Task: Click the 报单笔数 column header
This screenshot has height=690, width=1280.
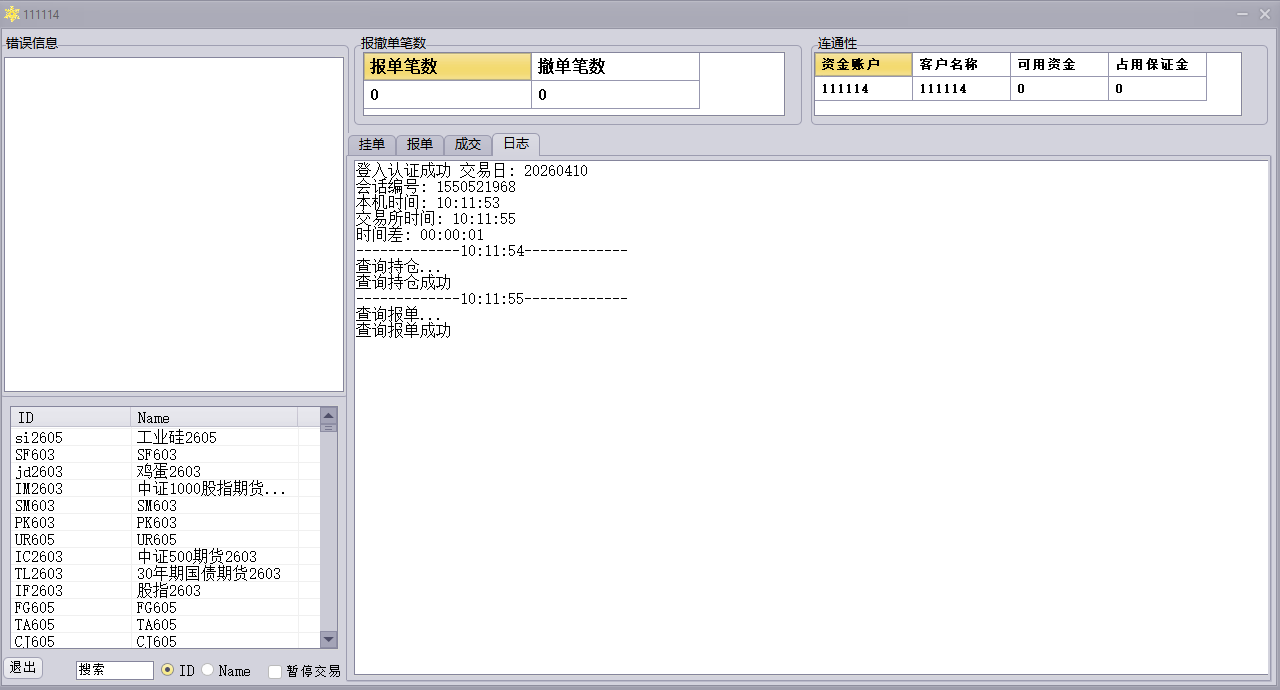Action: [447, 67]
